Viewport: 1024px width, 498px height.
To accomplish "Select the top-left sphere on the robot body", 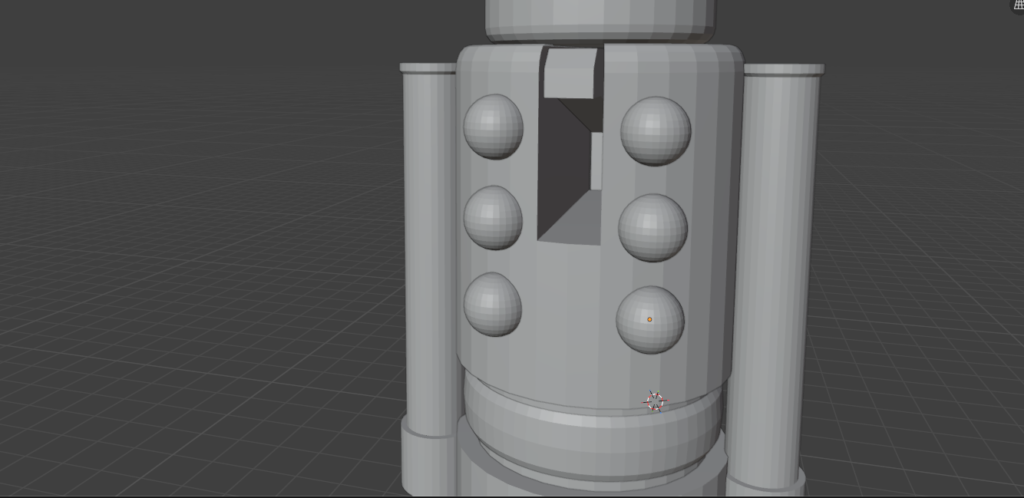I will [x=493, y=127].
